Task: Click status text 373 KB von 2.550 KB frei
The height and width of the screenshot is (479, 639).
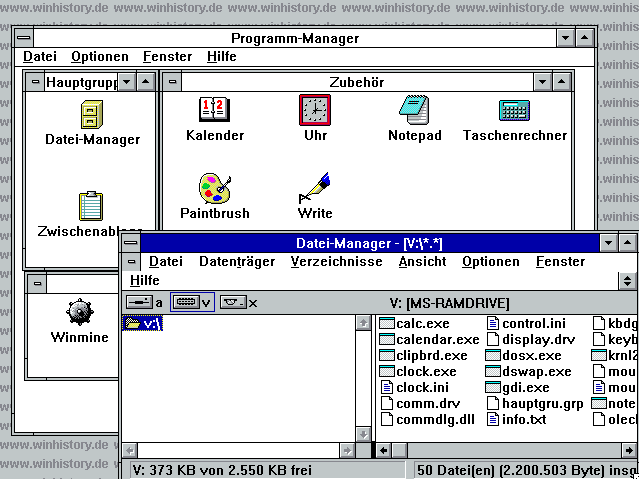Action: click(221, 470)
